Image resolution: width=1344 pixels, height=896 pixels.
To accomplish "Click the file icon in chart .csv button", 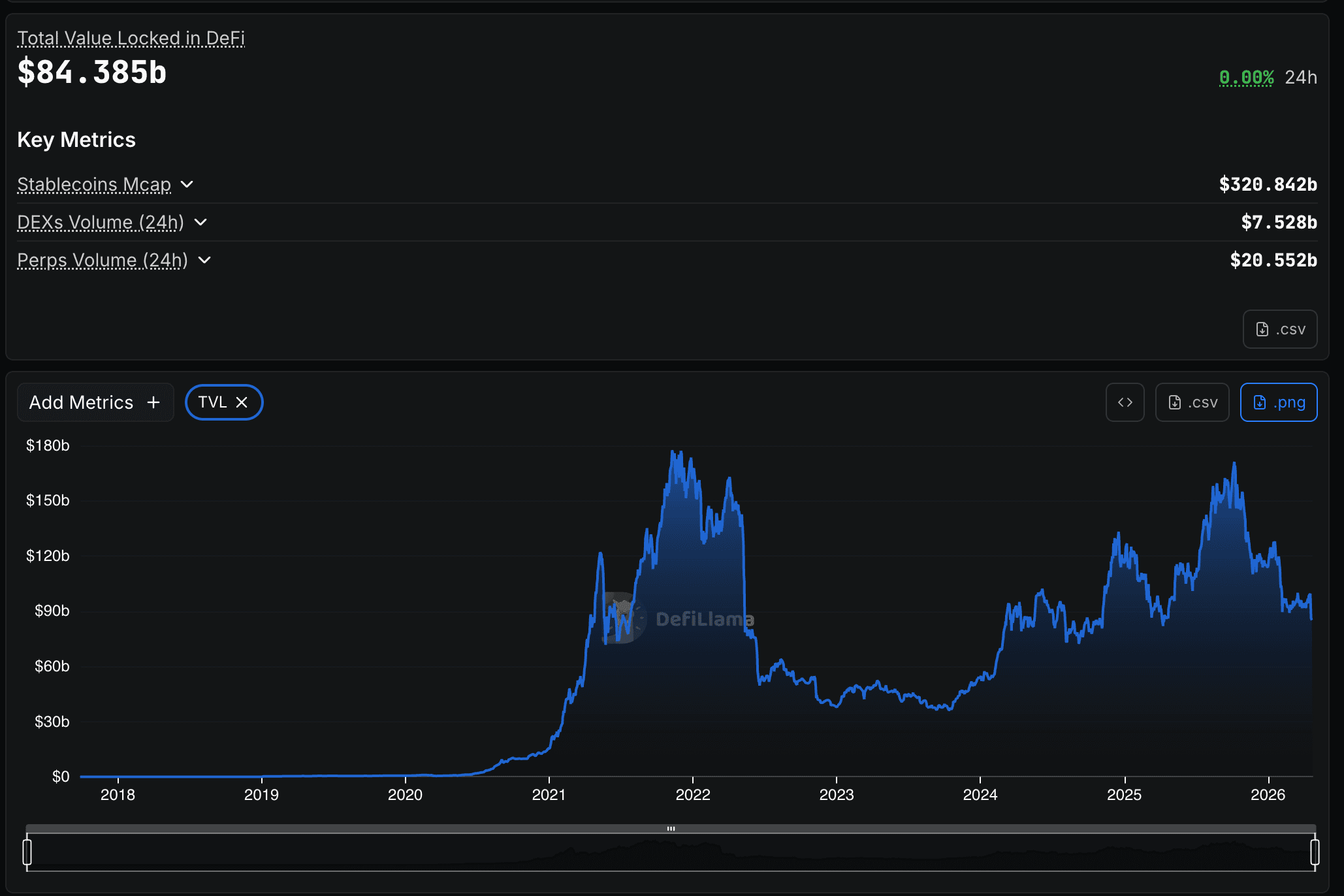I will click(x=1174, y=402).
